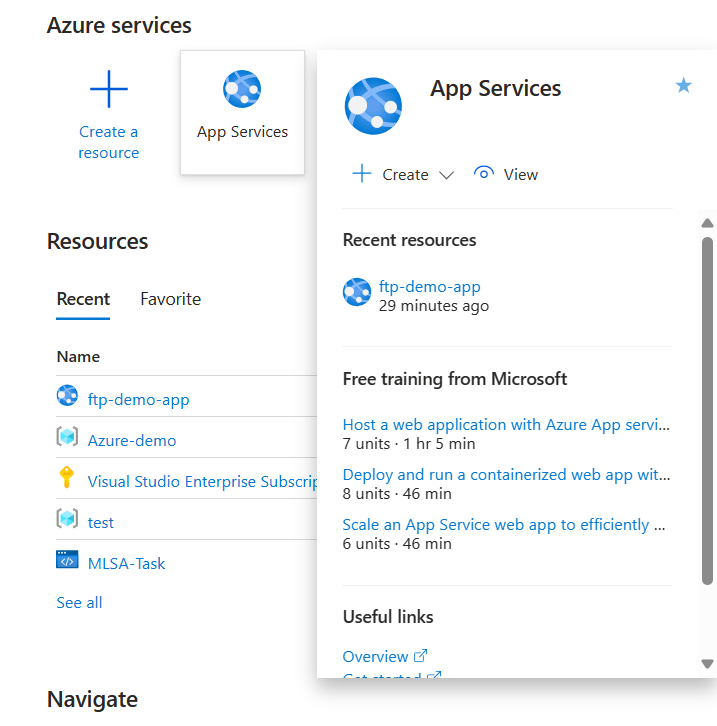This screenshot has width=717, height=726.
Task: Open the App Services tile in Azure services
Action: click(242, 113)
